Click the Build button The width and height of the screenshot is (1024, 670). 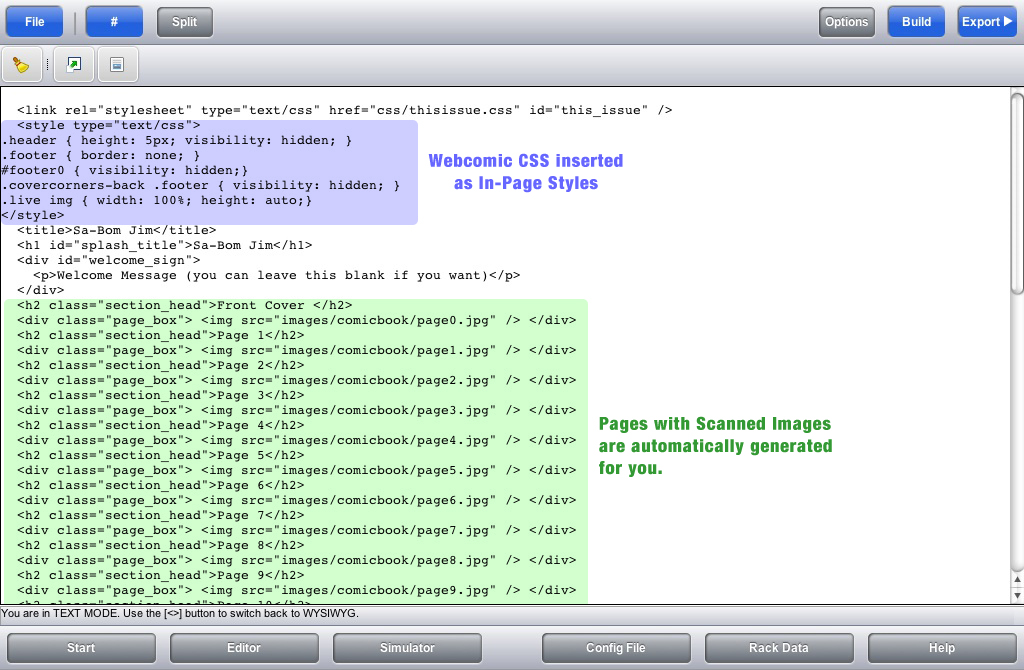click(x=916, y=22)
